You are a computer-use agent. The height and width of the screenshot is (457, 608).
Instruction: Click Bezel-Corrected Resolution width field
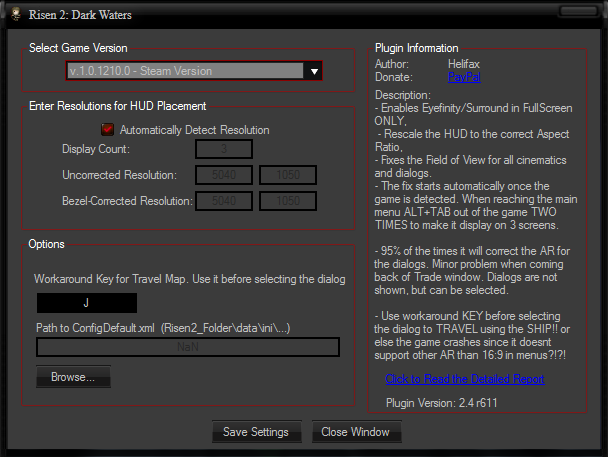coord(224,201)
